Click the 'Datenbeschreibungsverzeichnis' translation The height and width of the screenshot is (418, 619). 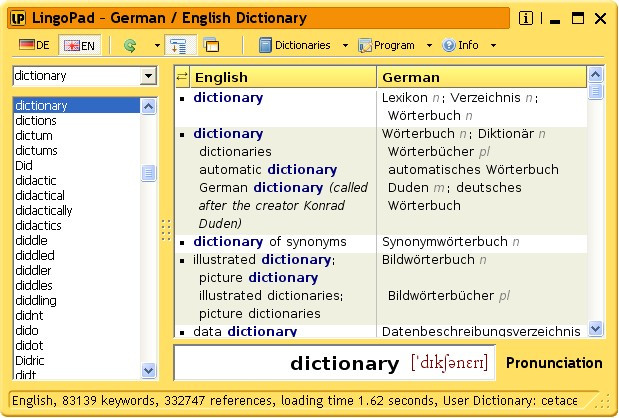point(481,331)
